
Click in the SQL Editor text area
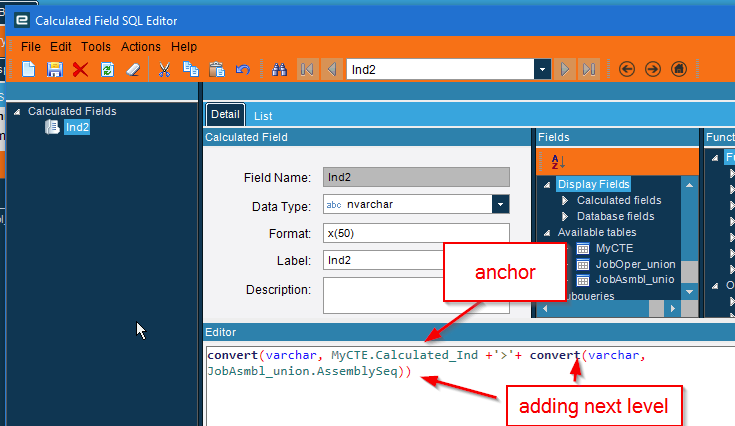click(x=470, y=387)
